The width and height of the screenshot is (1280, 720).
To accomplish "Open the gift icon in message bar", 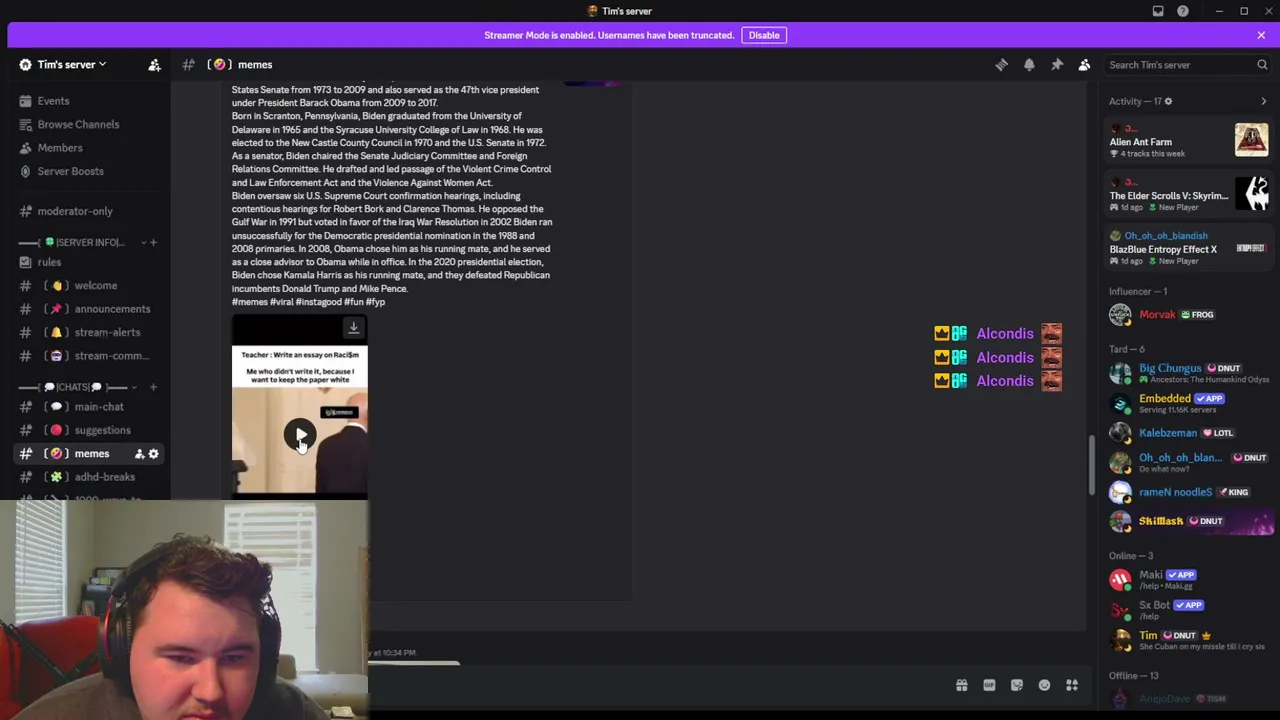I will pyautogui.click(x=961, y=685).
